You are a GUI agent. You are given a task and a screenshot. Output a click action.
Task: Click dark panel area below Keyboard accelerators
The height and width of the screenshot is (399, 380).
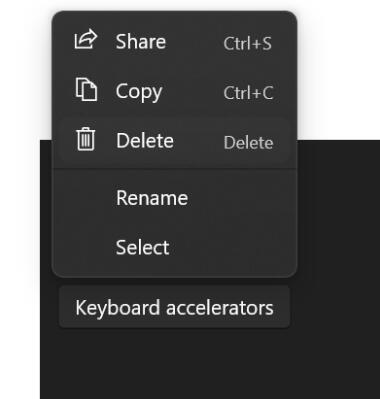[200, 365]
